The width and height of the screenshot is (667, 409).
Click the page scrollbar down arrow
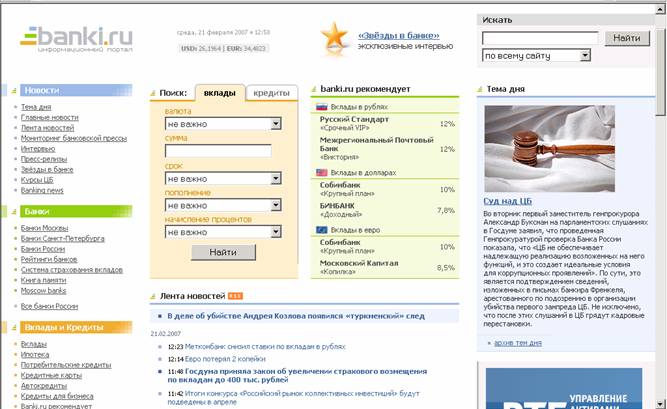pos(660,403)
